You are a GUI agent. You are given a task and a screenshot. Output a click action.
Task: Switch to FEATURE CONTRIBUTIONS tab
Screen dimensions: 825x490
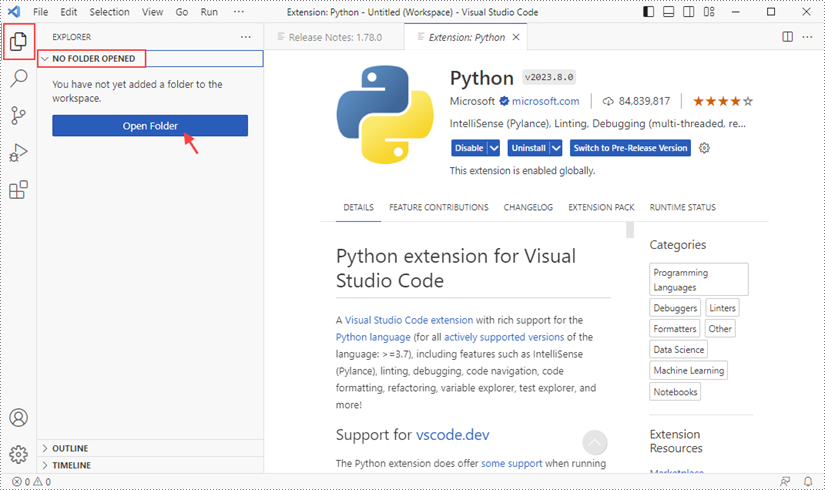pos(439,207)
